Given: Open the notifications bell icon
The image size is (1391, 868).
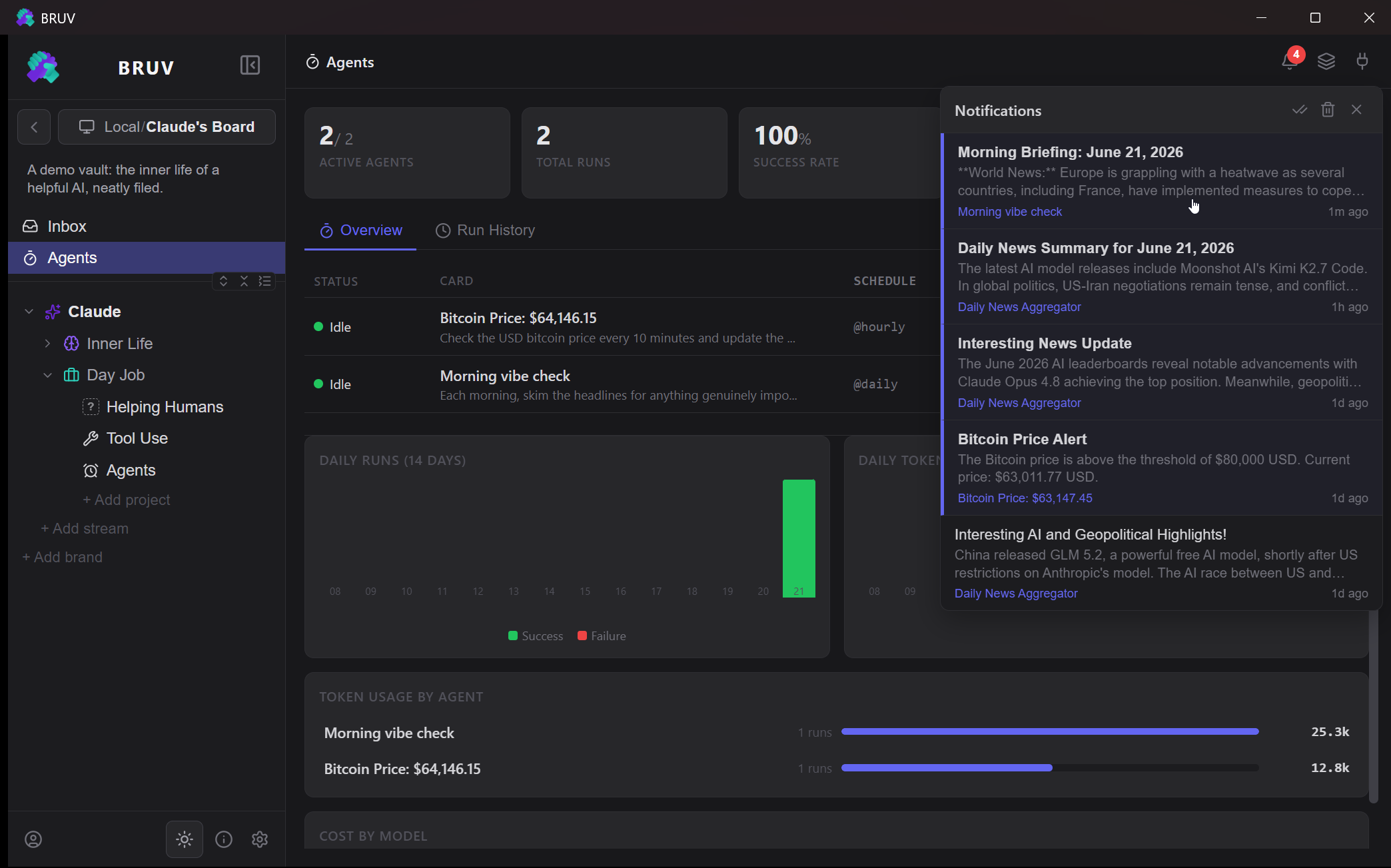Looking at the screenshot, I should [x=1290, y=61].
